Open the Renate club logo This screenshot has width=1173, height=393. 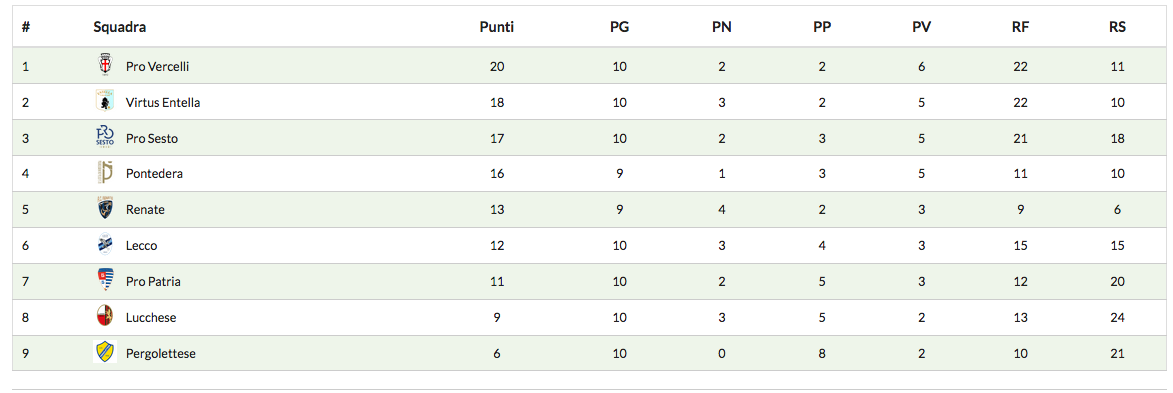[x=105, y=209]
